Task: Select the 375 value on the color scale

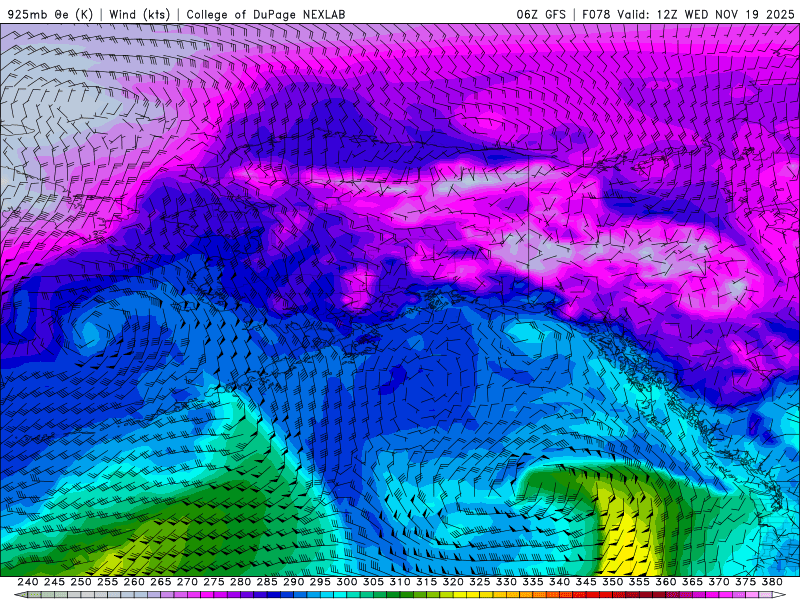Action: pyautogui.click(x=745, y=582)
